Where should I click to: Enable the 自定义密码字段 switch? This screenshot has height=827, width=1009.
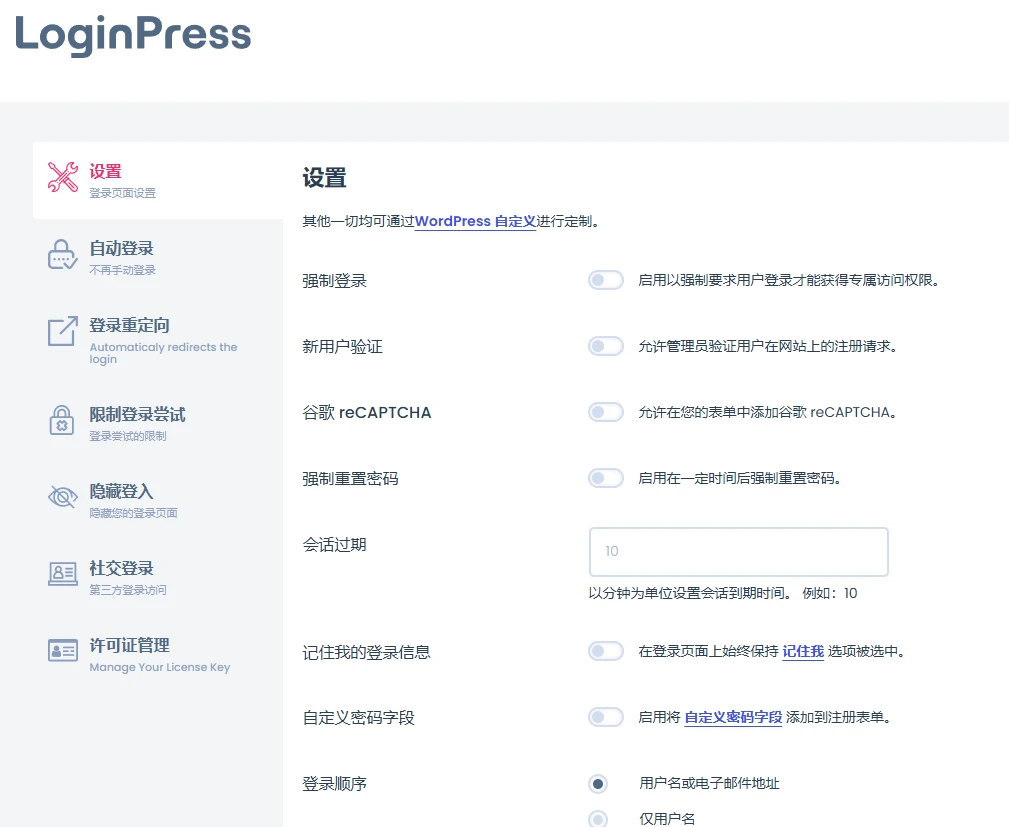[606, 717]
